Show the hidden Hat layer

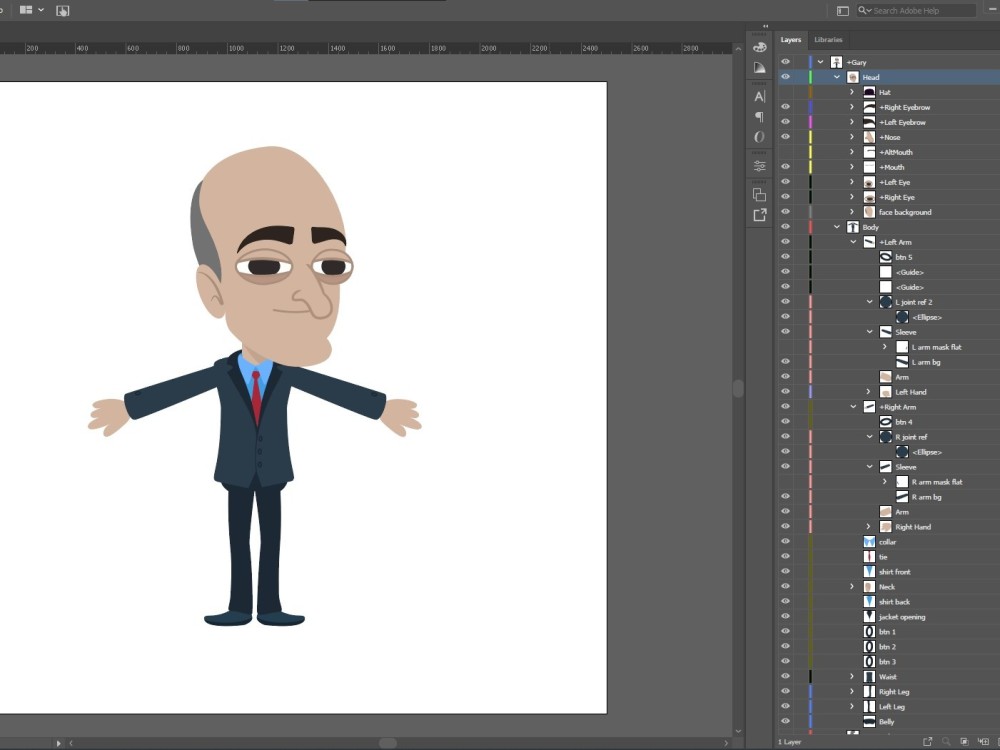[786, 92]
